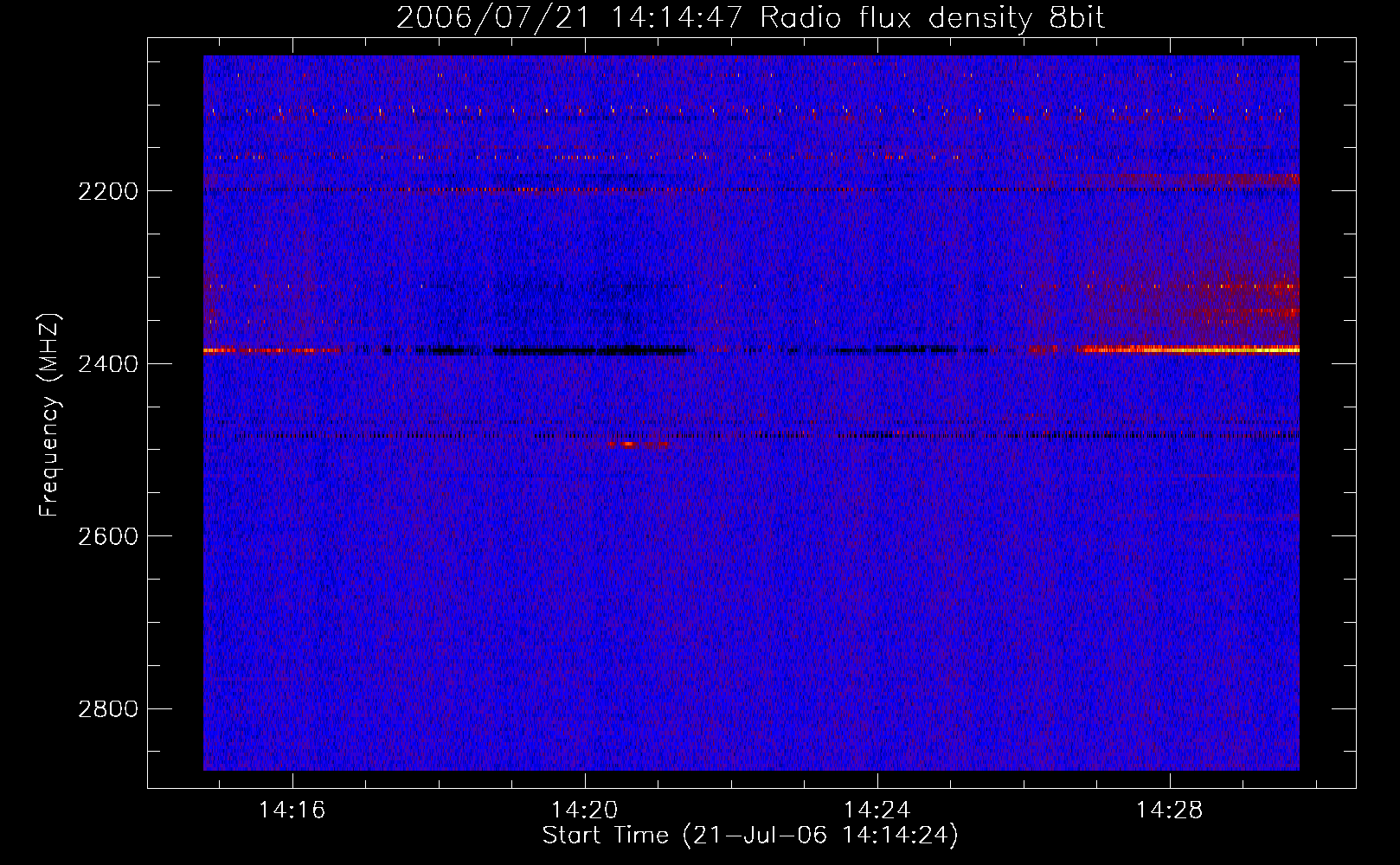Click the plot title '2006/07/21 14:14:47 Radio flux density 8bit'
This screenshot has width=1400, height=865.
click(x=750, y=18)
